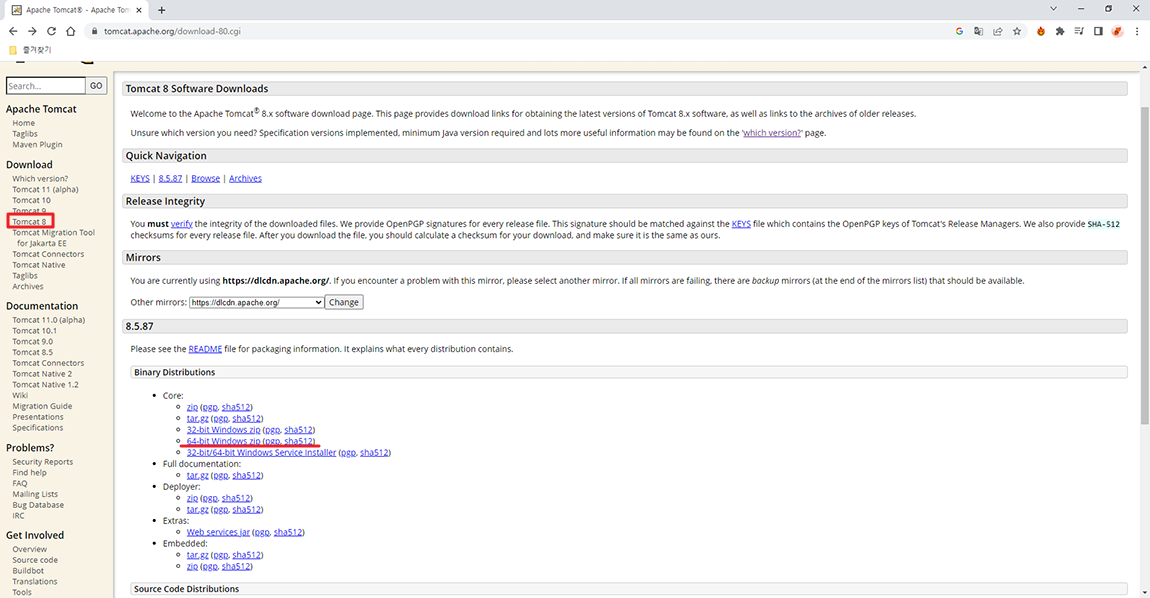This screenshot has width=1150, height=598.
Task: Go forward in browser history
Action: pos(32,32)
